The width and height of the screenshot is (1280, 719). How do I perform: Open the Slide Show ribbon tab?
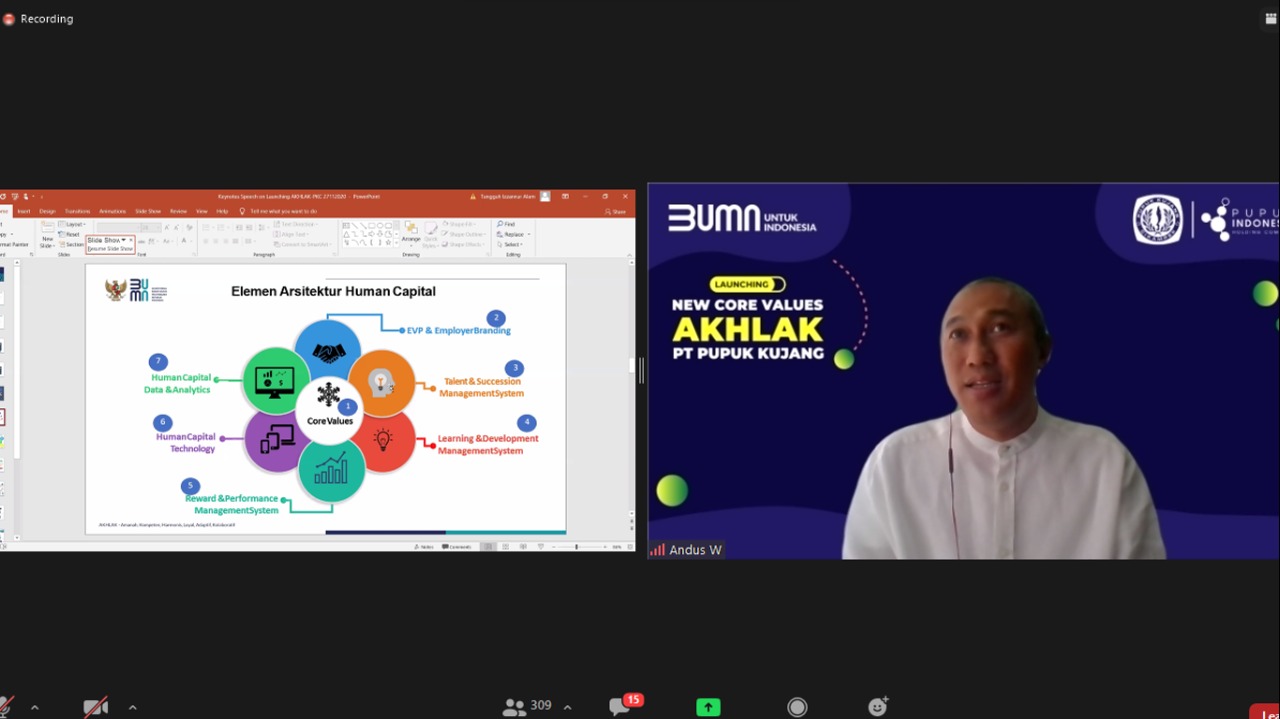coord(148,211)
